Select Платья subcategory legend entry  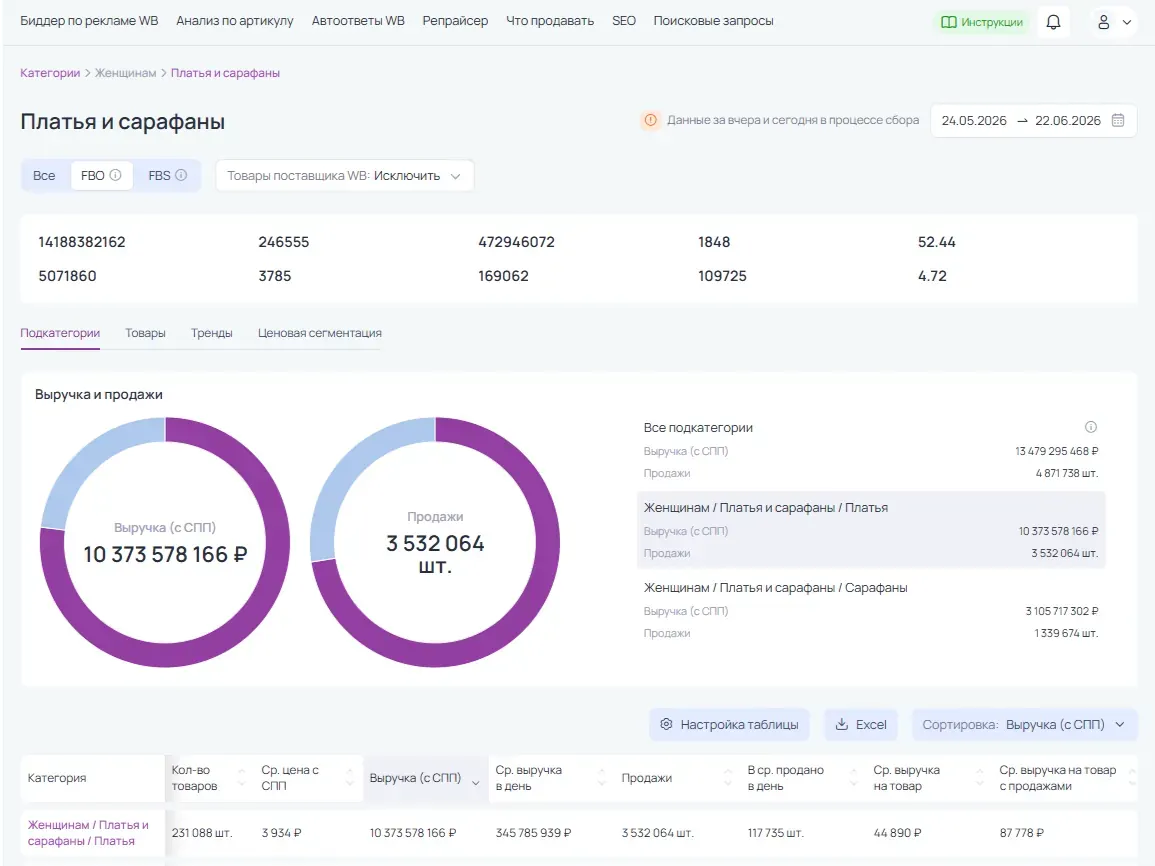871,529
